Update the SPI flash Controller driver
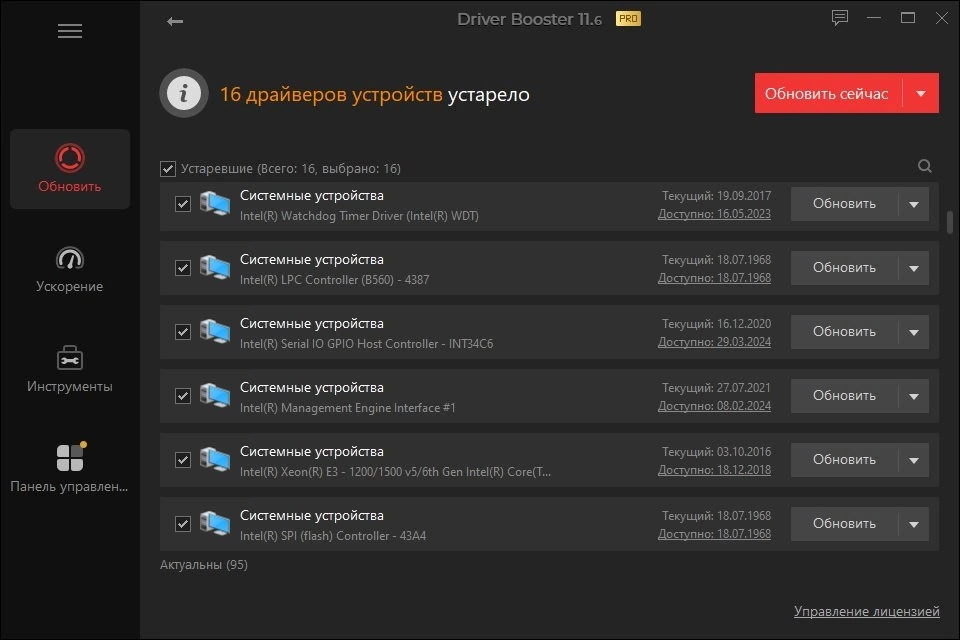This screenshot has height=640, width=960. pyautogui.click(x=844, y=524)
